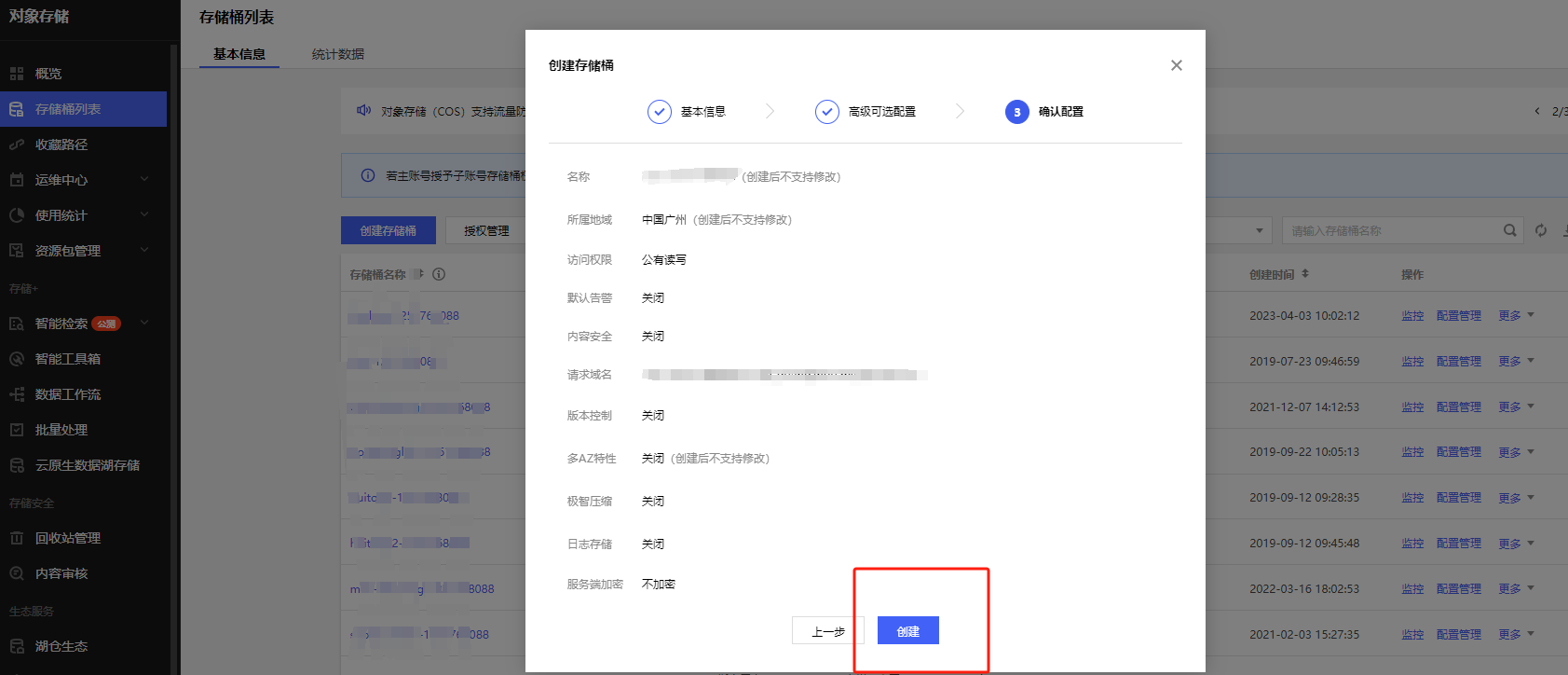Image resolution: width=1568 pixels, height=675 pixels.
Task: Click the 数据工作流 sidebar icon
Action: [17, 394]
